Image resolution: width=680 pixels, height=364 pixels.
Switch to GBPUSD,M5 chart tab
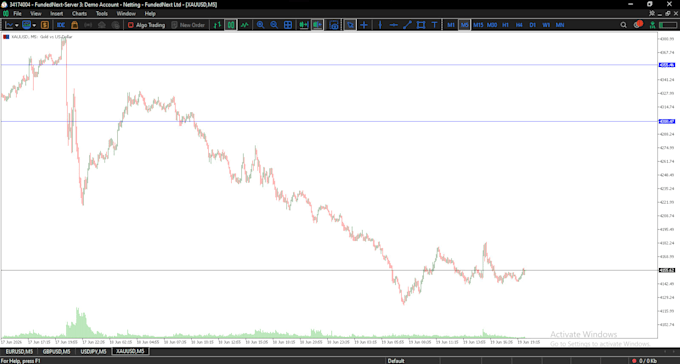56,351
